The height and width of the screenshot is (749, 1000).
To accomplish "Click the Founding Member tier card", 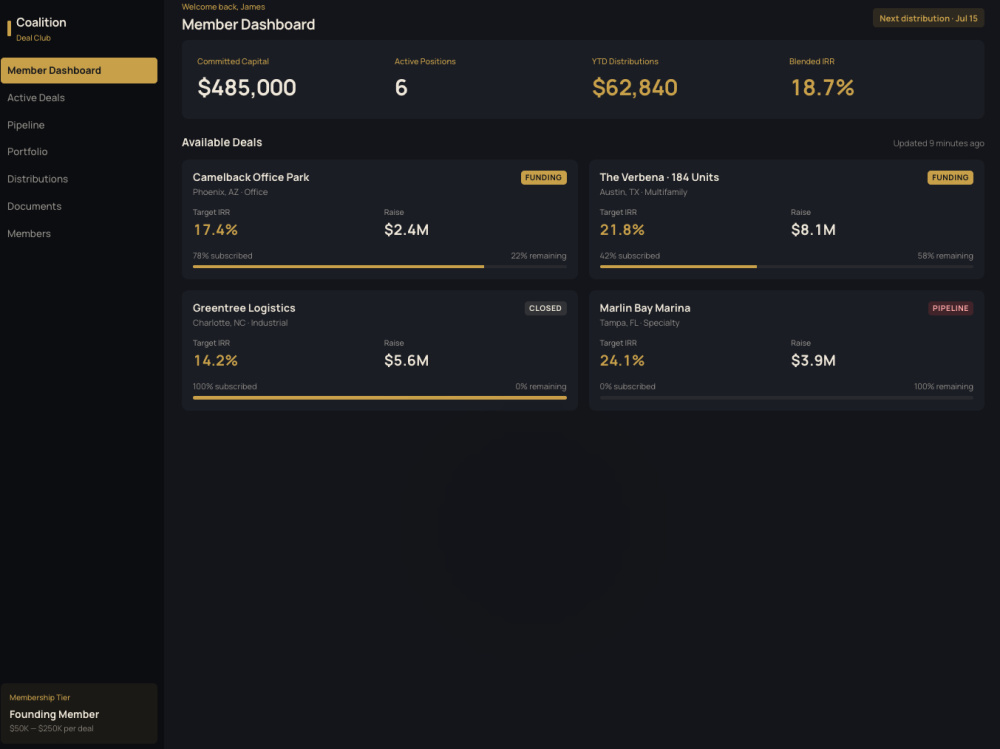I will 79,713.
